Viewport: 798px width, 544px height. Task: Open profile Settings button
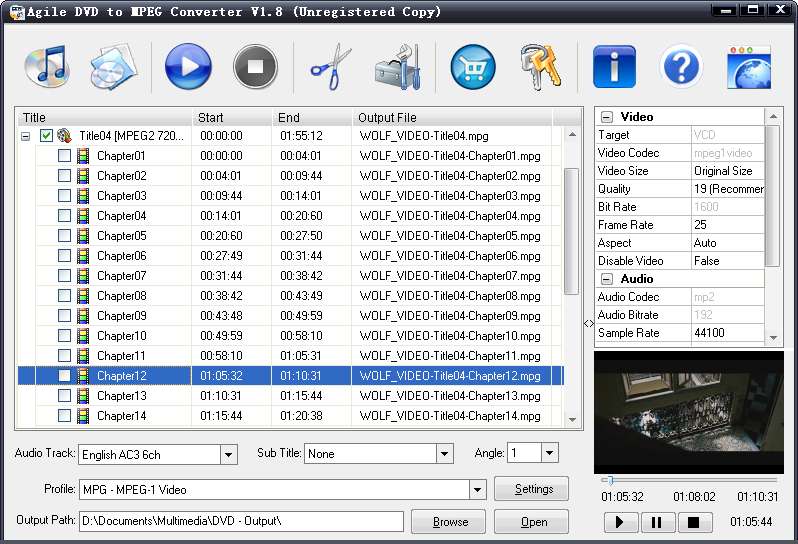(x=531, y=489)
